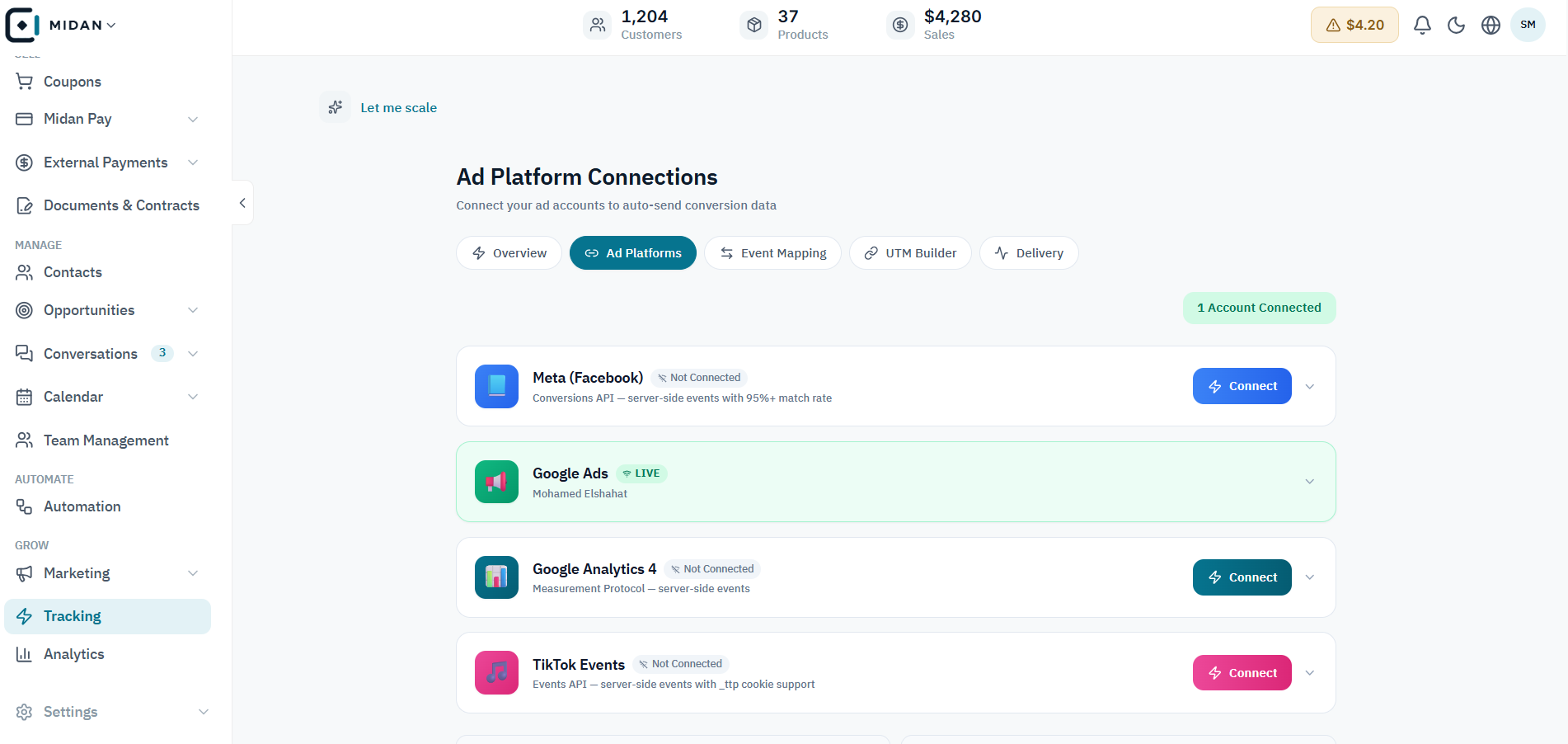Click the Google Analytics 4 chart icon
The height and width of the screenshot is (744, 1568).
(x=496, y=577)
